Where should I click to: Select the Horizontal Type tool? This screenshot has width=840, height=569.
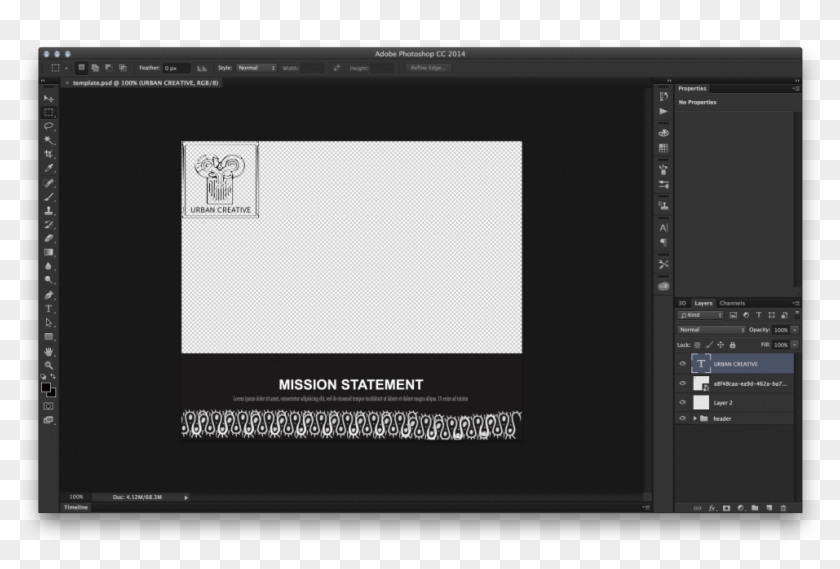coord(49,309)
